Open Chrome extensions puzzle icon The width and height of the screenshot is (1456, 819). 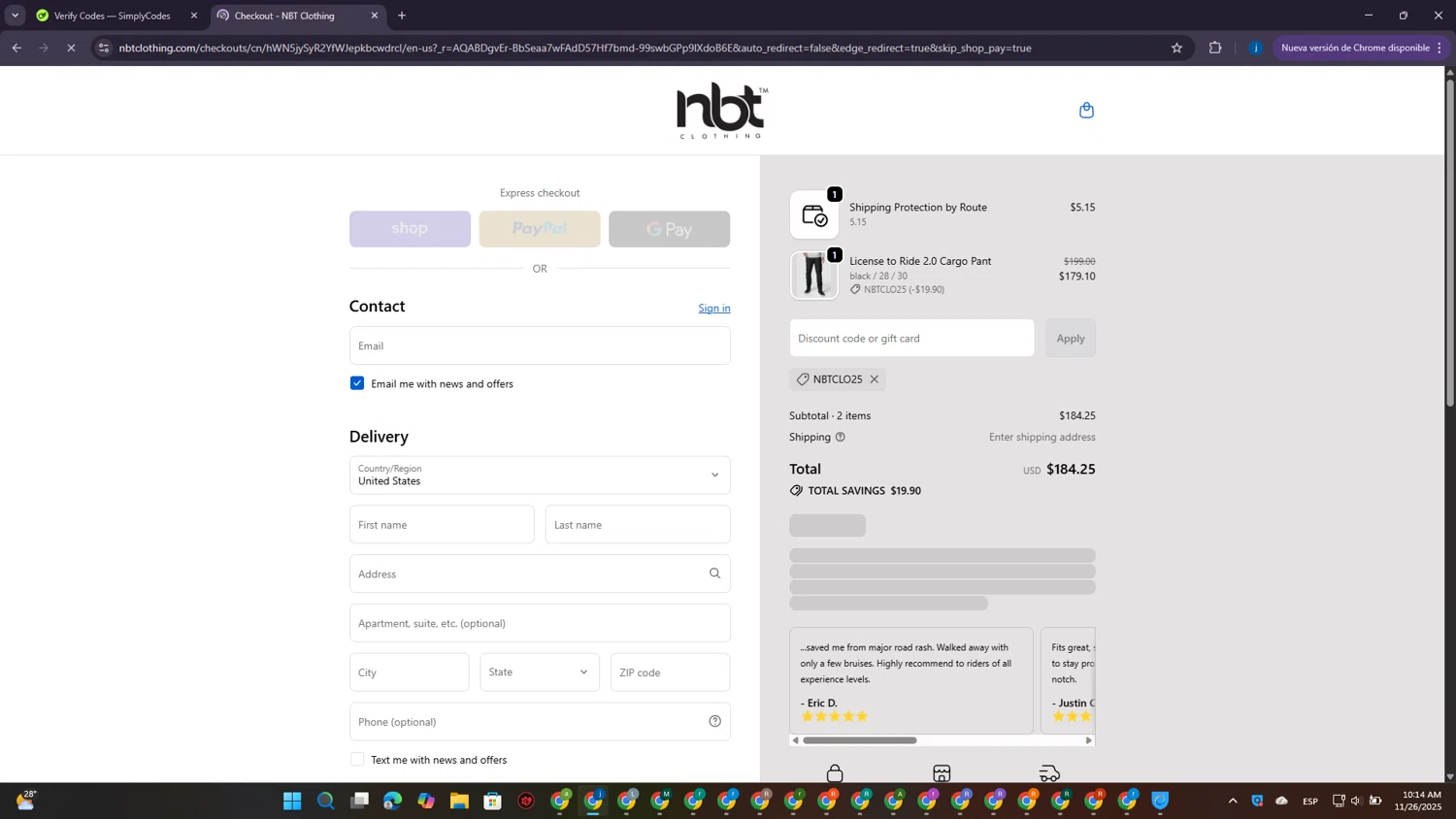click(x=1214, y=48)
